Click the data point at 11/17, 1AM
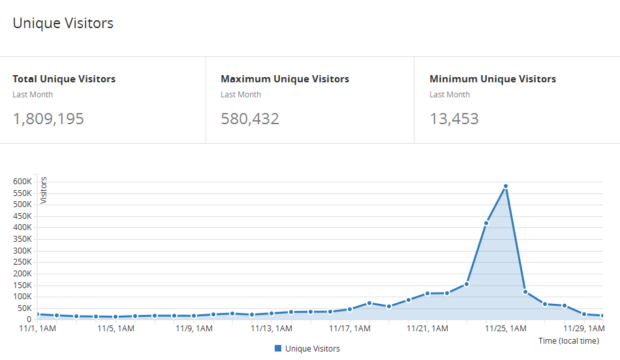 [x=350, y=309]
